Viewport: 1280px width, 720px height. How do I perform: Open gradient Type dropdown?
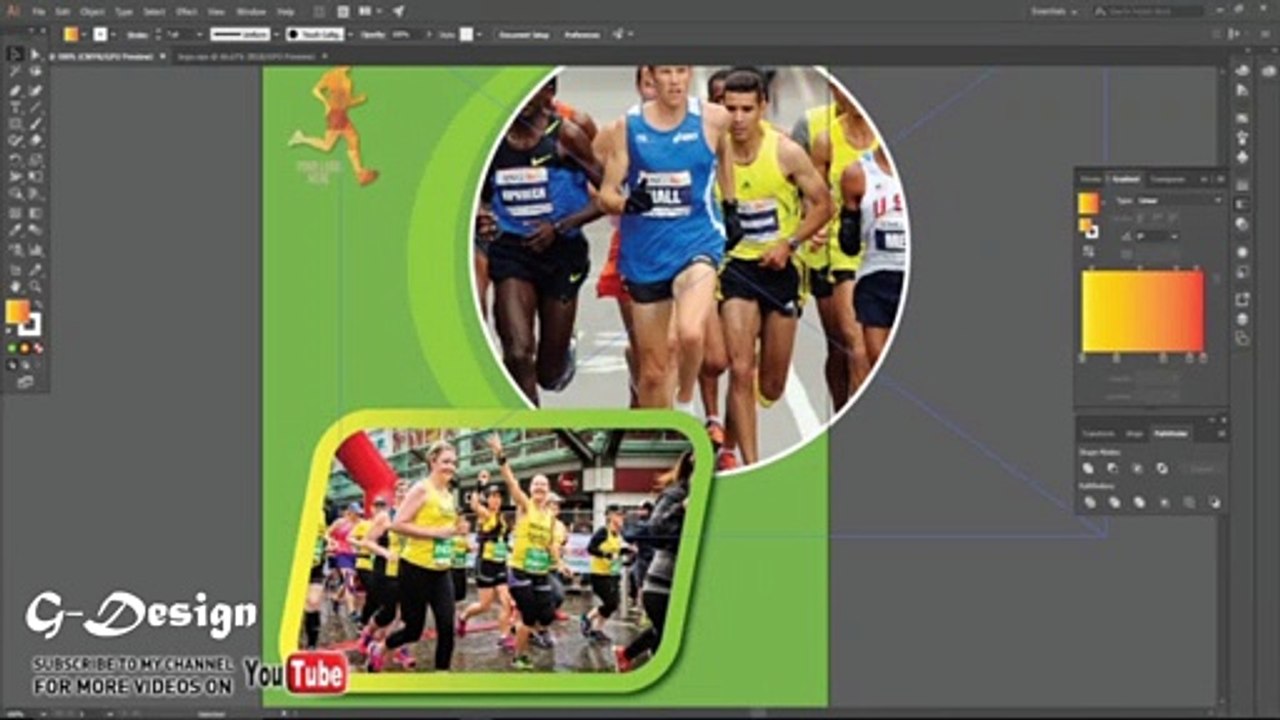(x=1179, y=200)
